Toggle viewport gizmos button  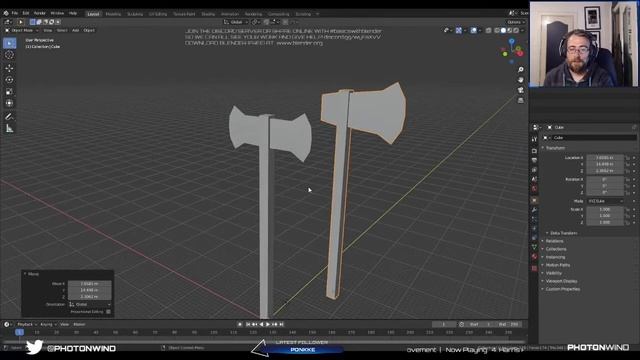click(459, 30)
